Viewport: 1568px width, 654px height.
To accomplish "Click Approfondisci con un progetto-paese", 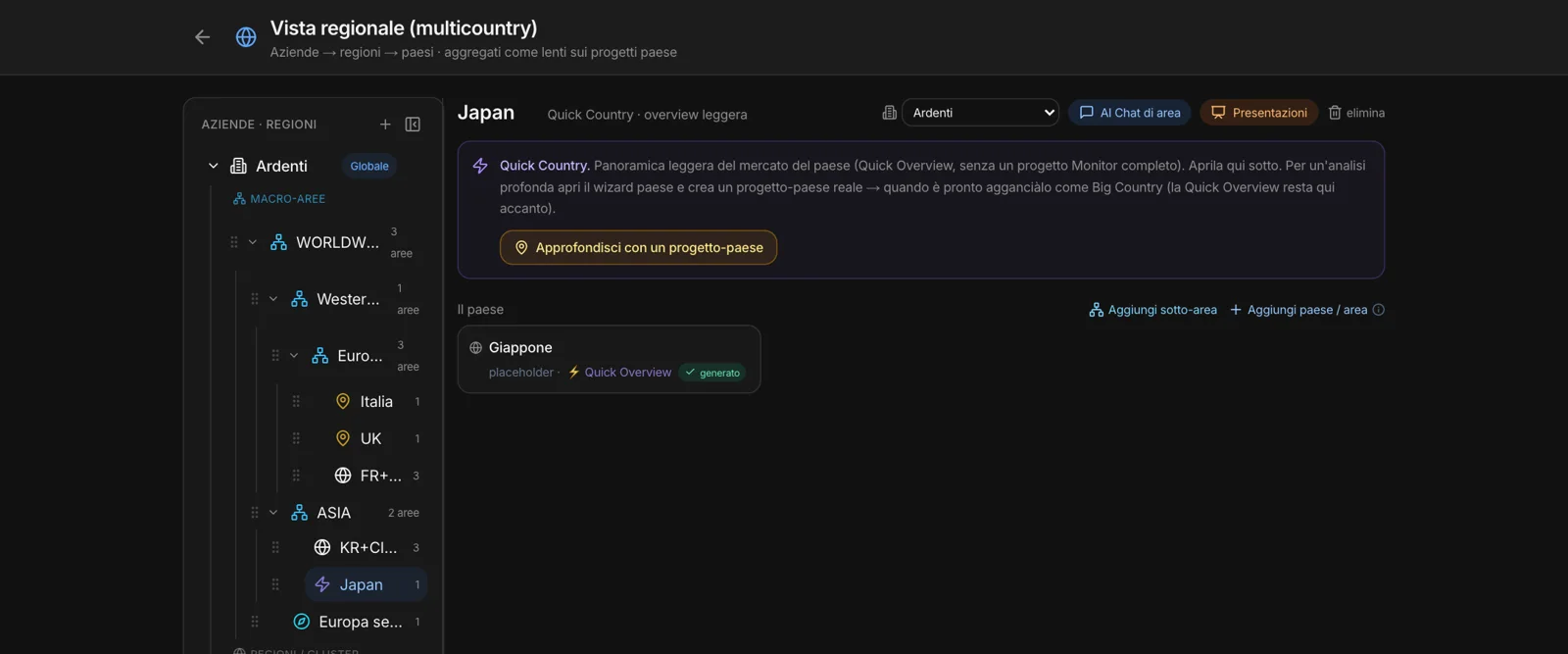I will tap(638, 248).
